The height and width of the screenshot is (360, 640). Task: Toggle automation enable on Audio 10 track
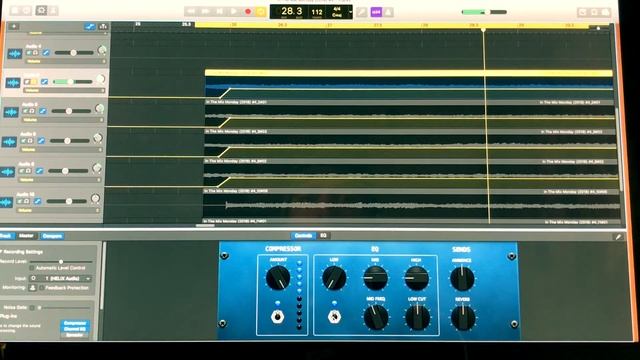click(37, 201)
